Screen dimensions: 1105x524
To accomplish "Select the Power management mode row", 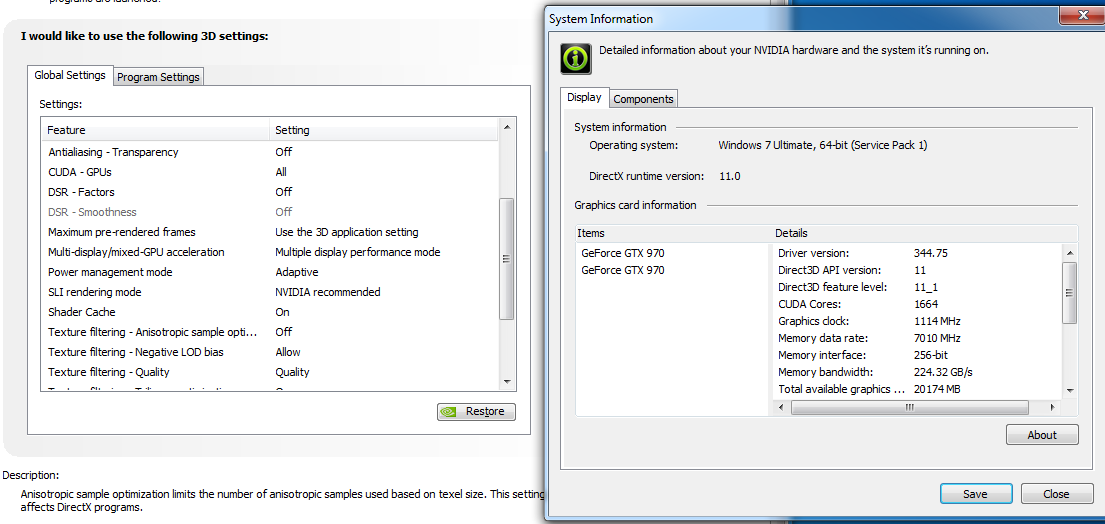I will point(269,272).
